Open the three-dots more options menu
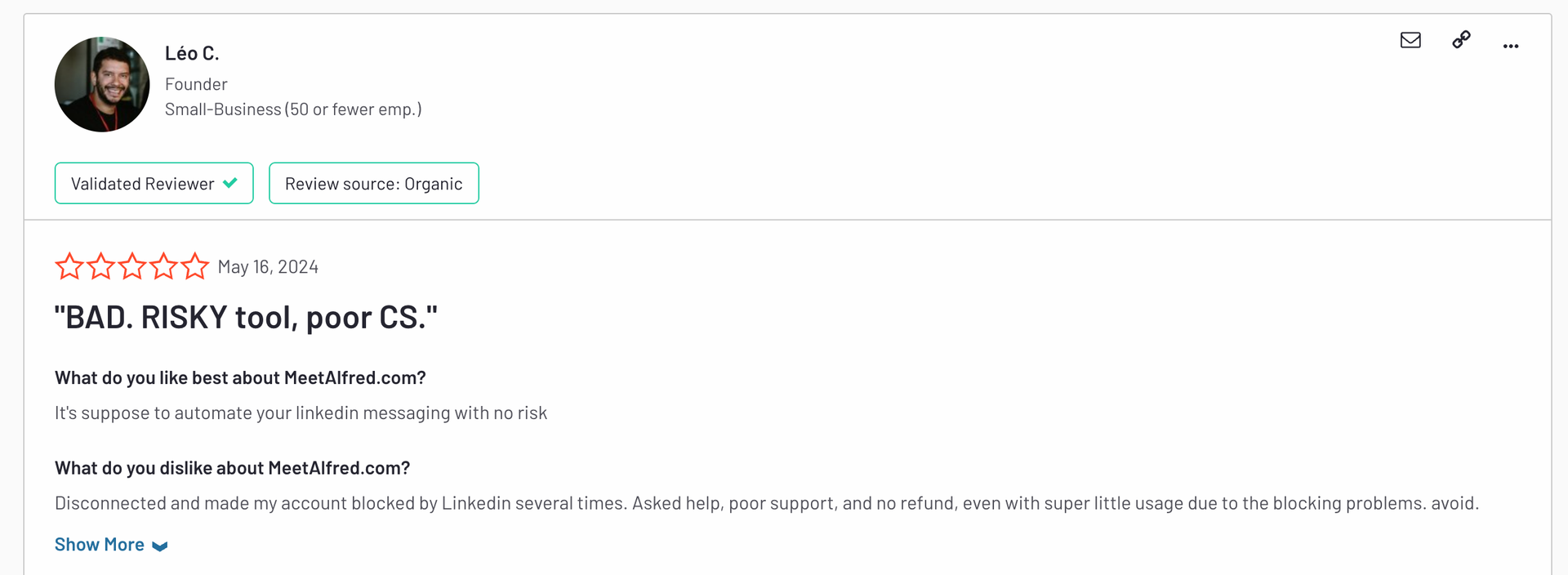 coord(1511,46)
